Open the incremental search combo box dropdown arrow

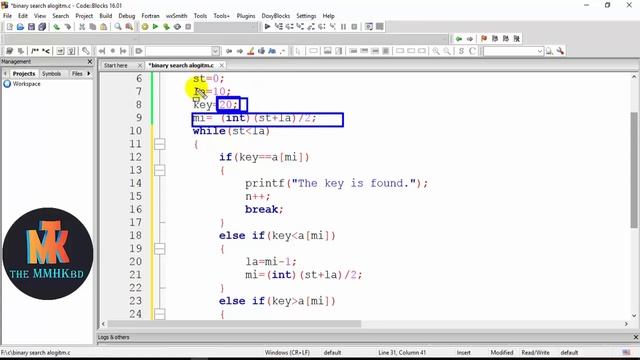coord(216,51)
